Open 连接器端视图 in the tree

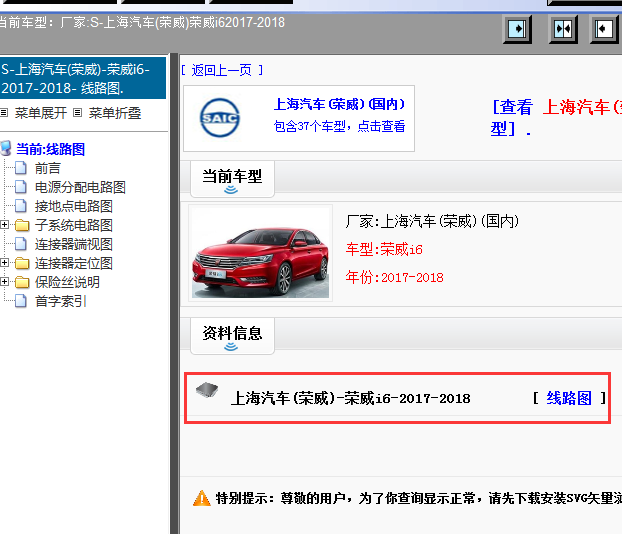coord(74,244)
